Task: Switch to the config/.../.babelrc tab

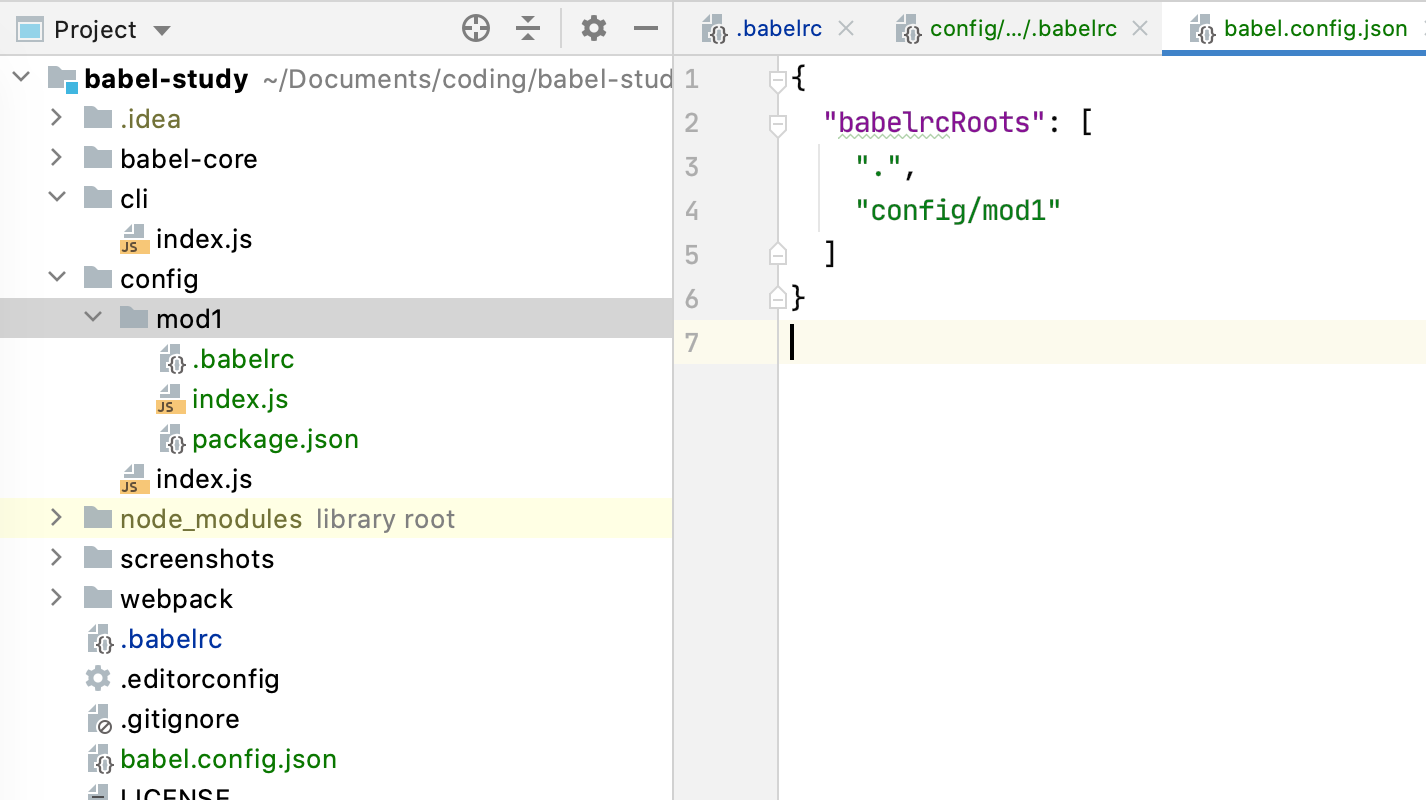Action: coord(1023,28)
